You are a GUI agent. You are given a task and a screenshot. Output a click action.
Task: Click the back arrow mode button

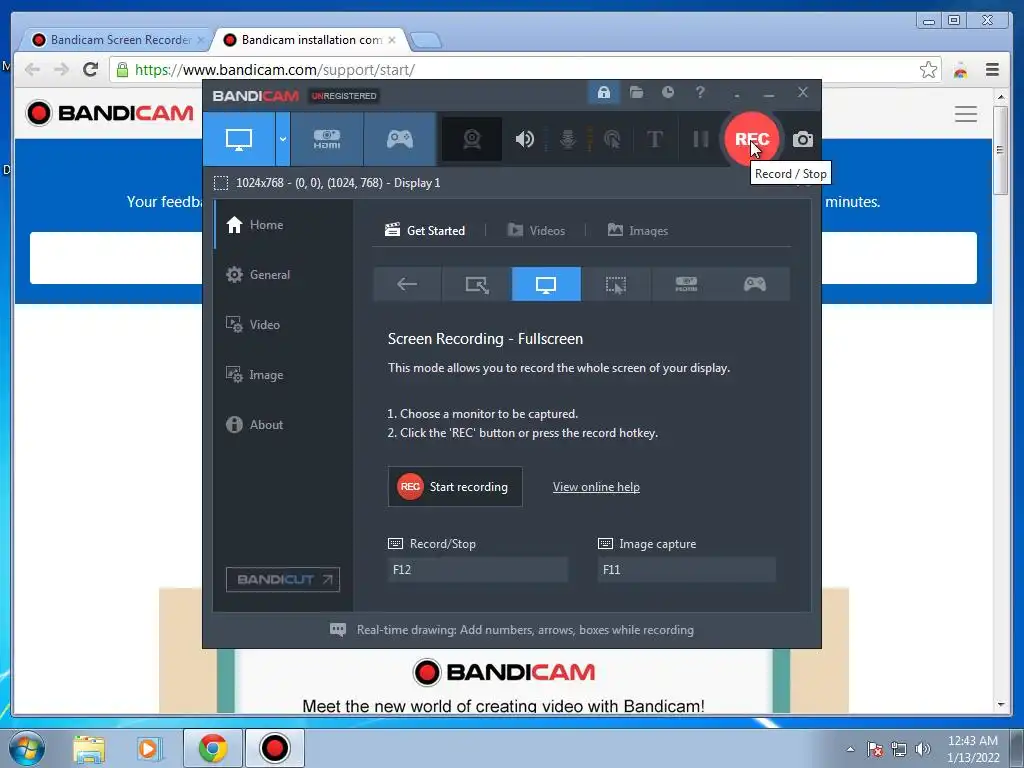pyautogui.click(x=407, y=284)
